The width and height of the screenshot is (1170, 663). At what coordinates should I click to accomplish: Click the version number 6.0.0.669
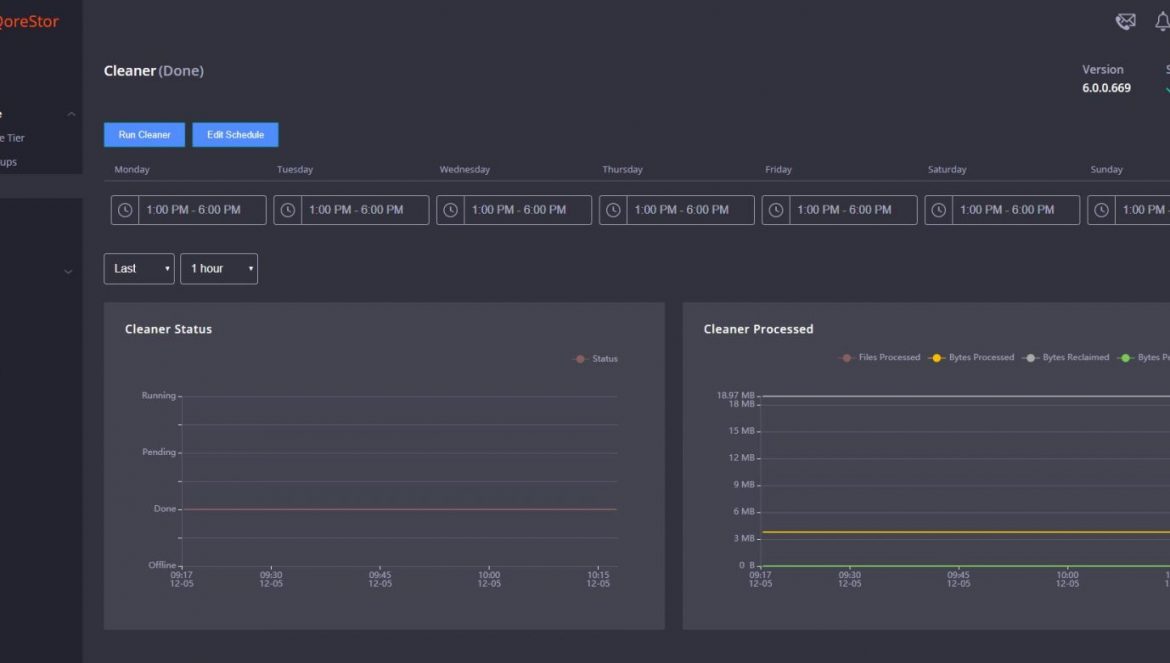pyautogui.click(x=1106, y=88)
